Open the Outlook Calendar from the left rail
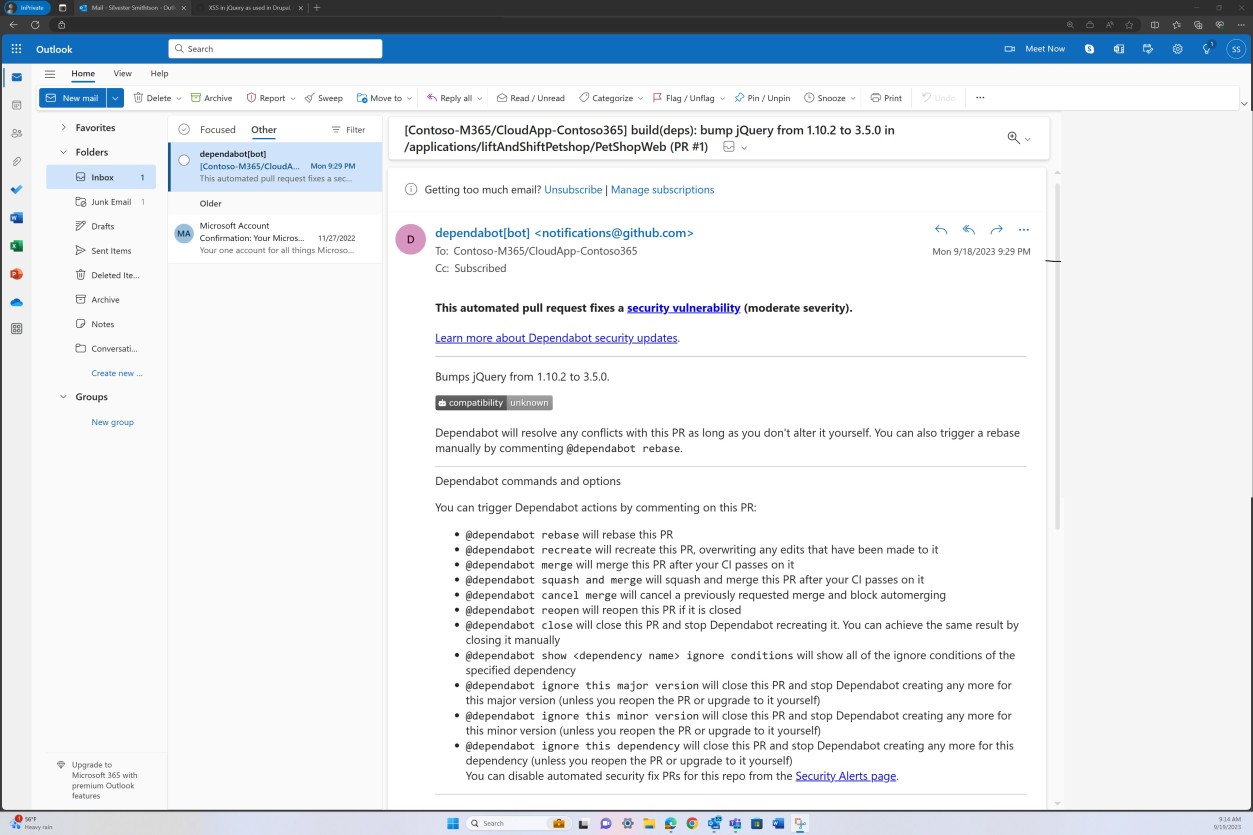Viewport: 1253px width, 835px height. pos(16,104)
